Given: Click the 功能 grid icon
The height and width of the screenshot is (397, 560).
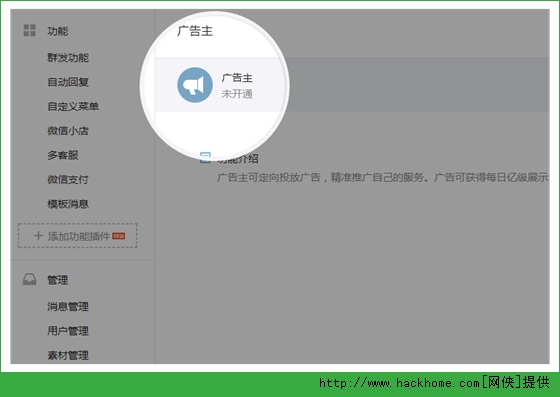Looking at the screenshot, I should [30, 30].
